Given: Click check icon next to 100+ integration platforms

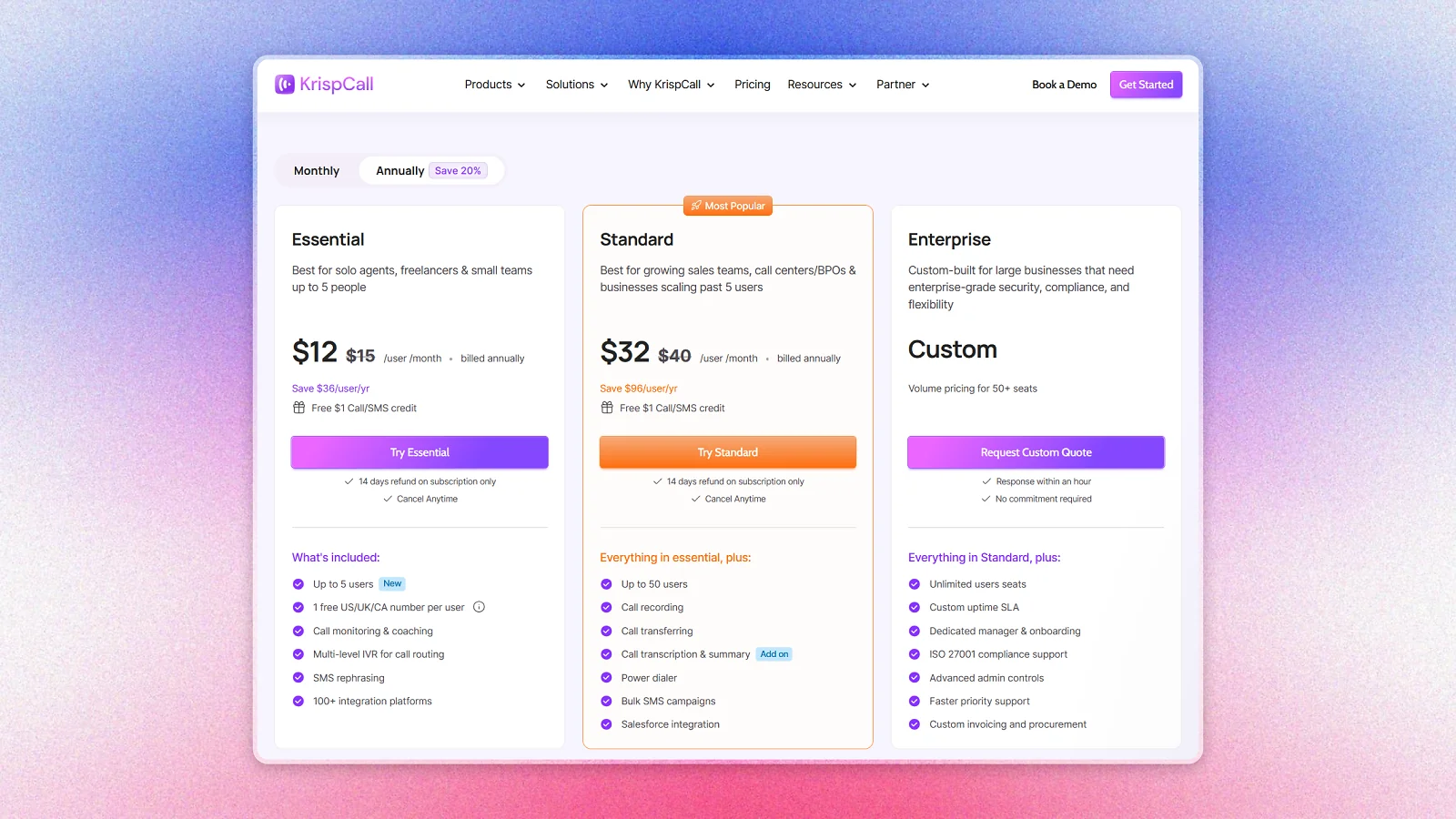Looking at the screenshot, I should click(x=298, y=701).
